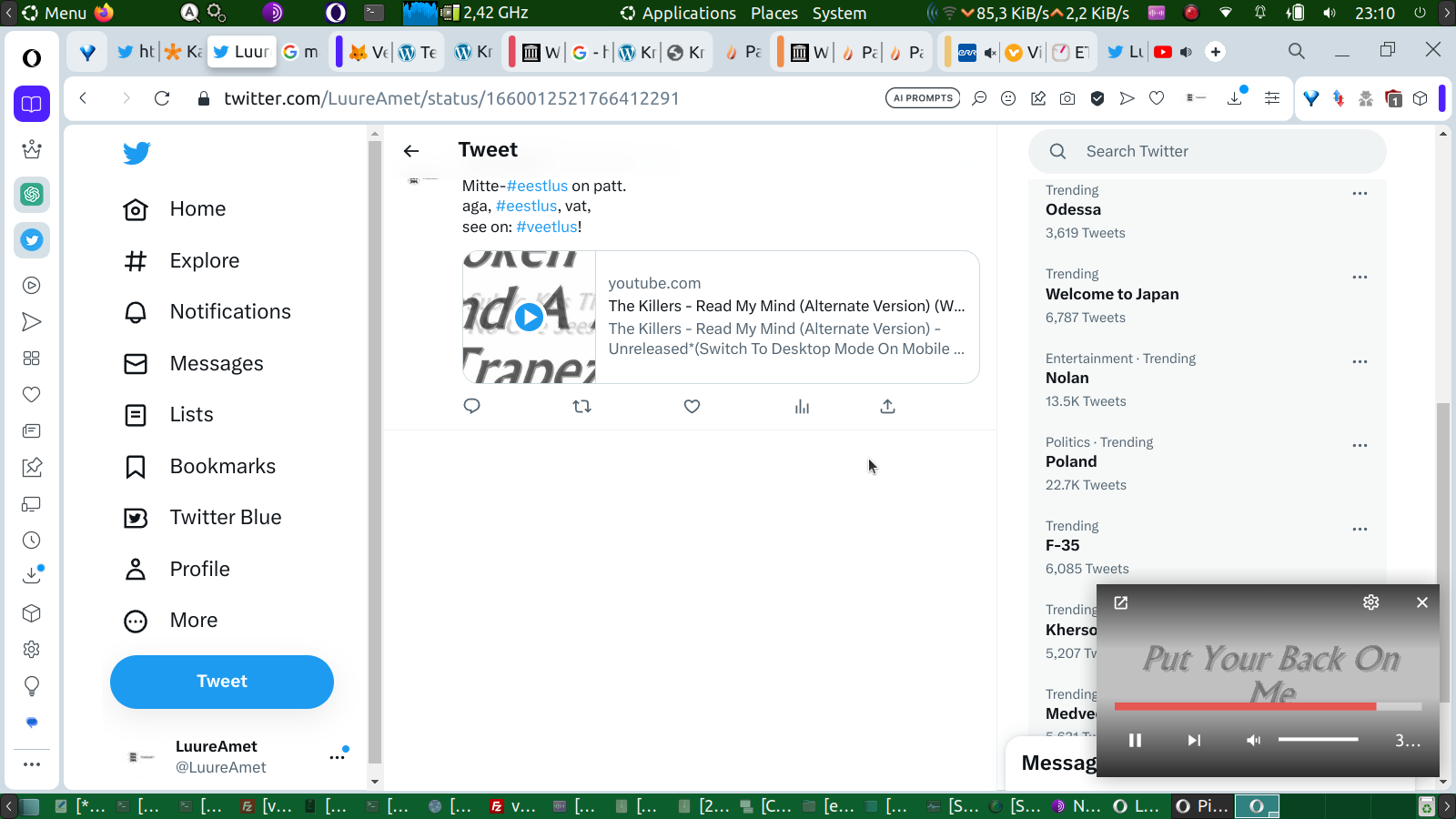Click the twitter.com URL address field

point(451,98)
